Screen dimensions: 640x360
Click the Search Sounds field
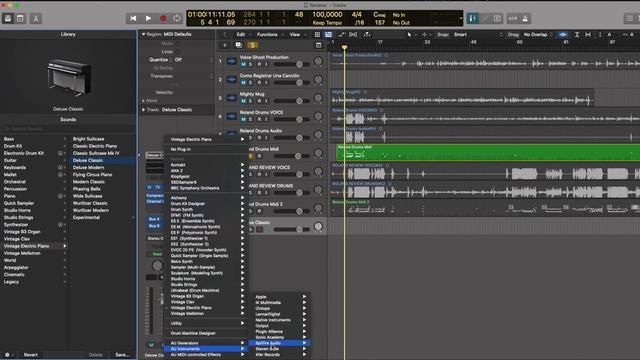(68, 129)
